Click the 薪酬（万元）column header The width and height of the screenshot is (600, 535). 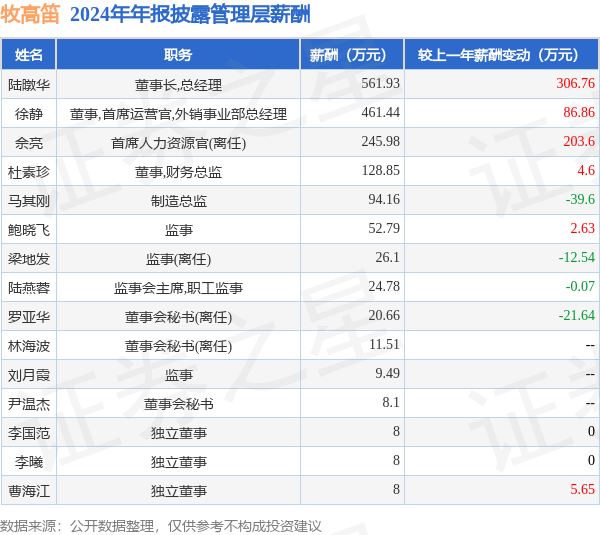(x=352, y=55)
